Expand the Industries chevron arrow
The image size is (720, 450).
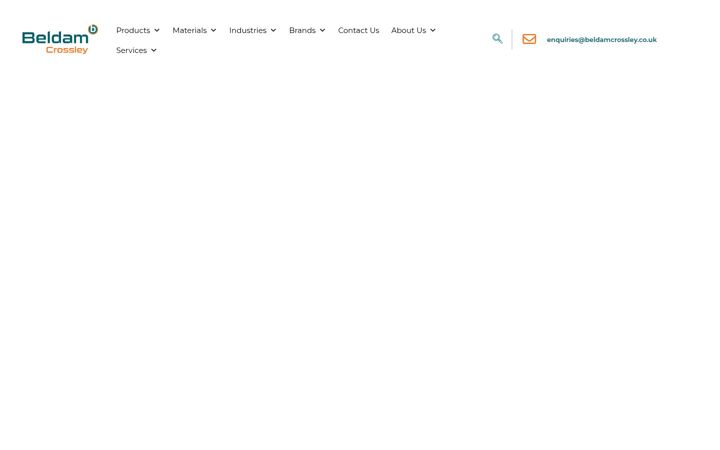[x=273, y=30]
